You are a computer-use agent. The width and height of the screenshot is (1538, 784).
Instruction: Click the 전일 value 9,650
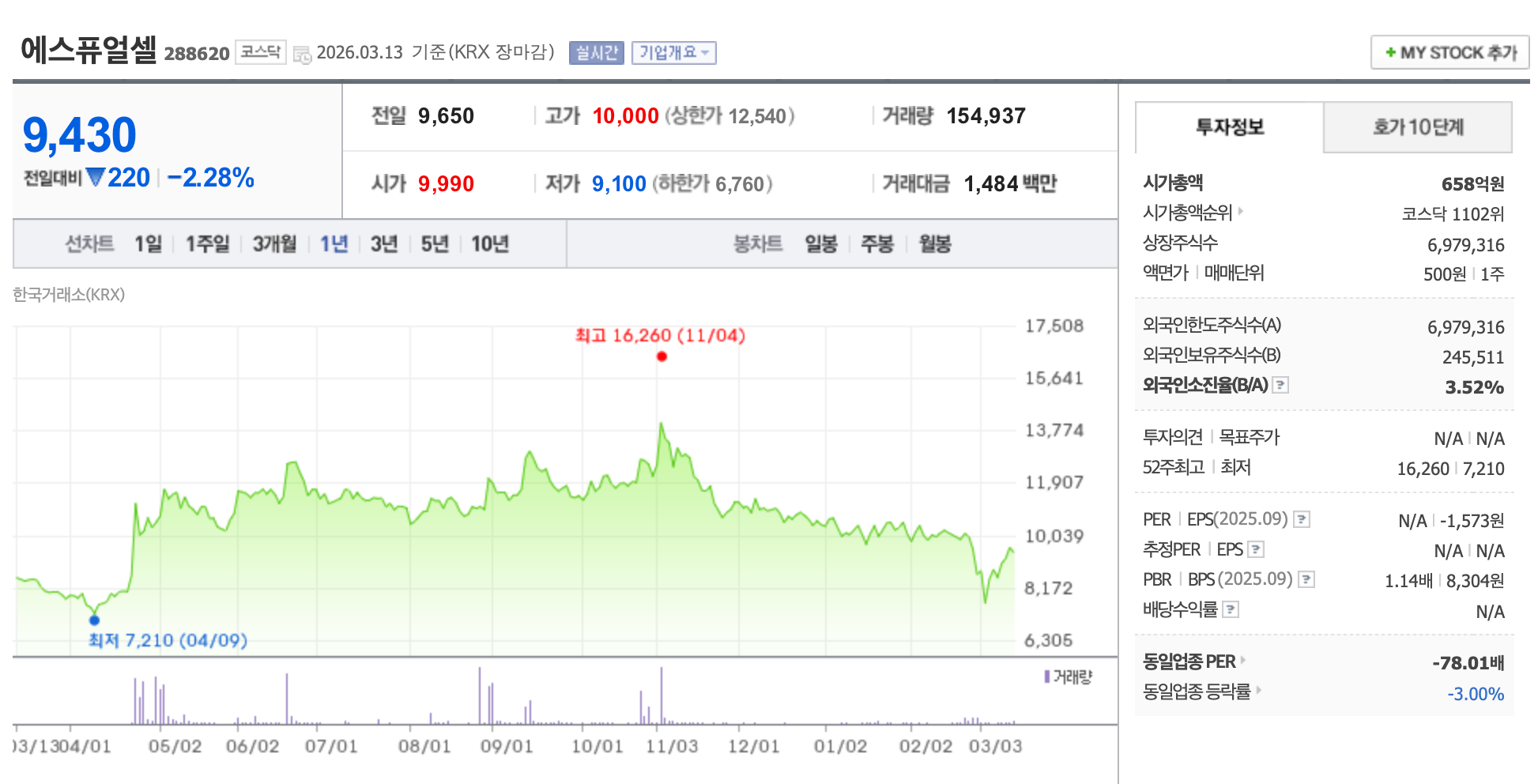point(447,116)
